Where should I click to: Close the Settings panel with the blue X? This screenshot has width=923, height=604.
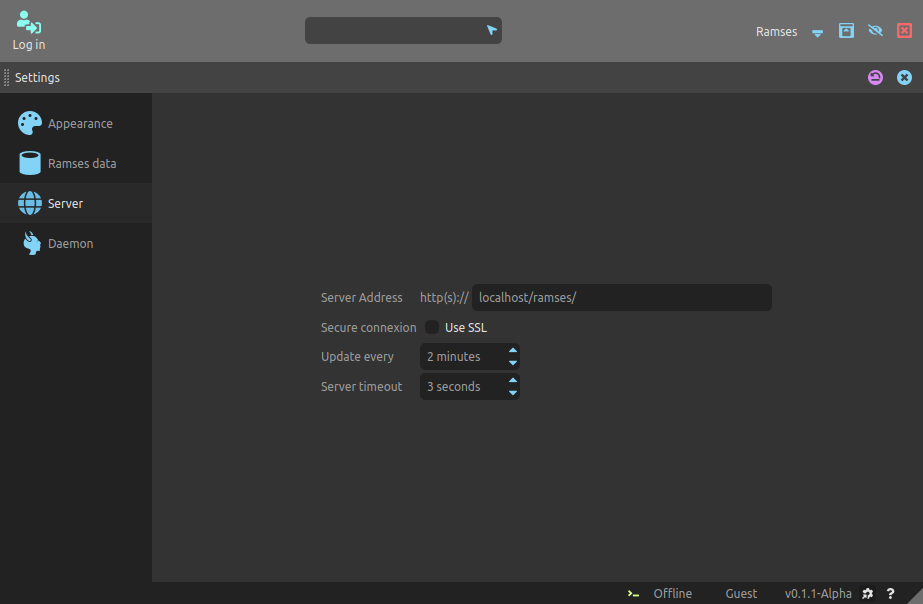(904, 78)
